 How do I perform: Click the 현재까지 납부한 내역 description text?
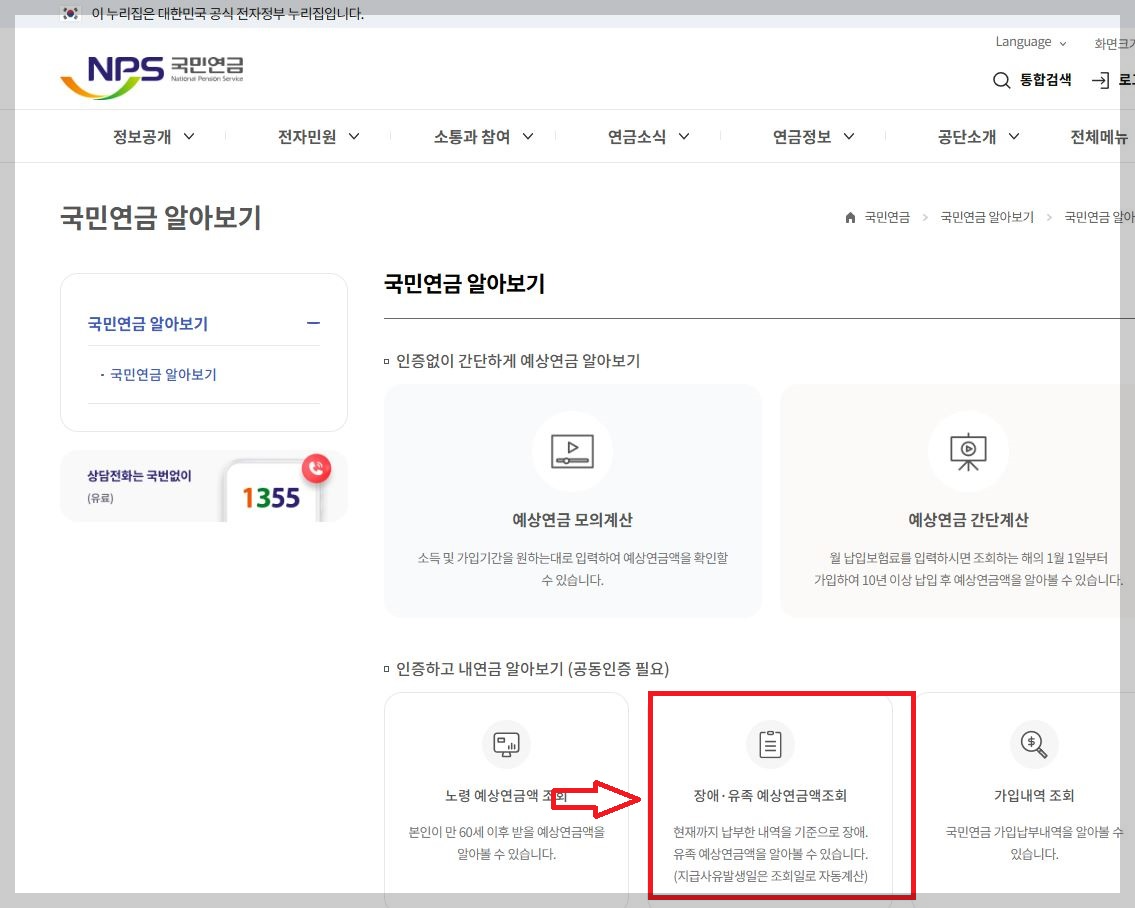tap(770, 854)
